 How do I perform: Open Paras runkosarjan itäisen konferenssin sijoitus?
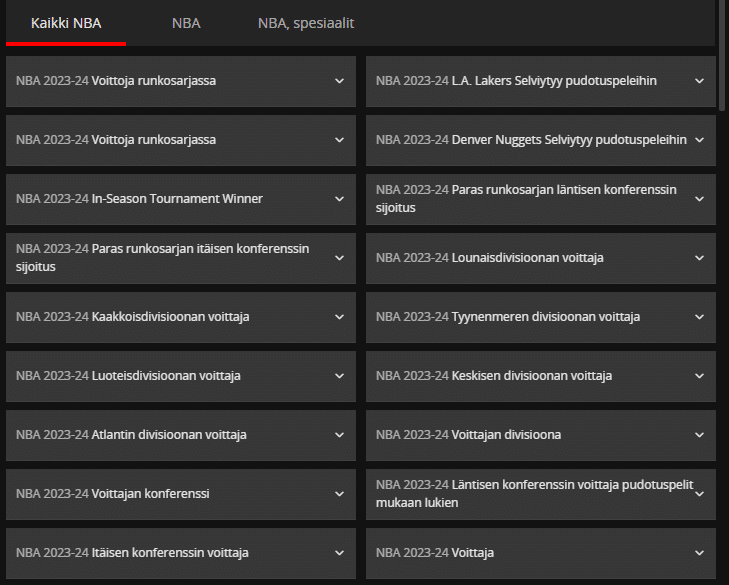click(181, 258)
